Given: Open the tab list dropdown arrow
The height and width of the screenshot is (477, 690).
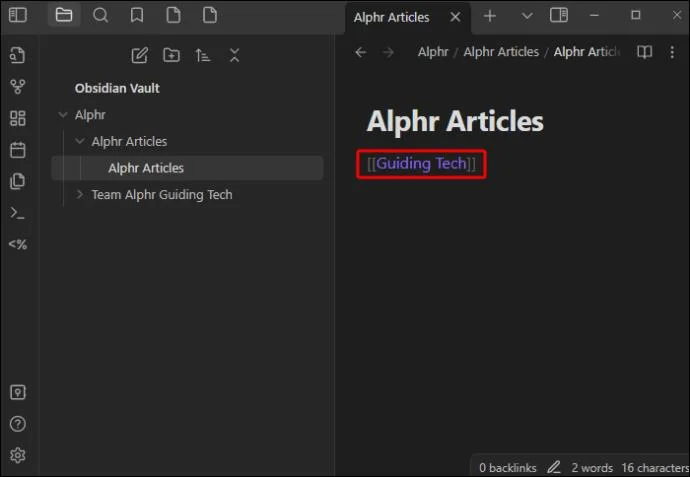Looking at the screenshot, I should 527,16.
